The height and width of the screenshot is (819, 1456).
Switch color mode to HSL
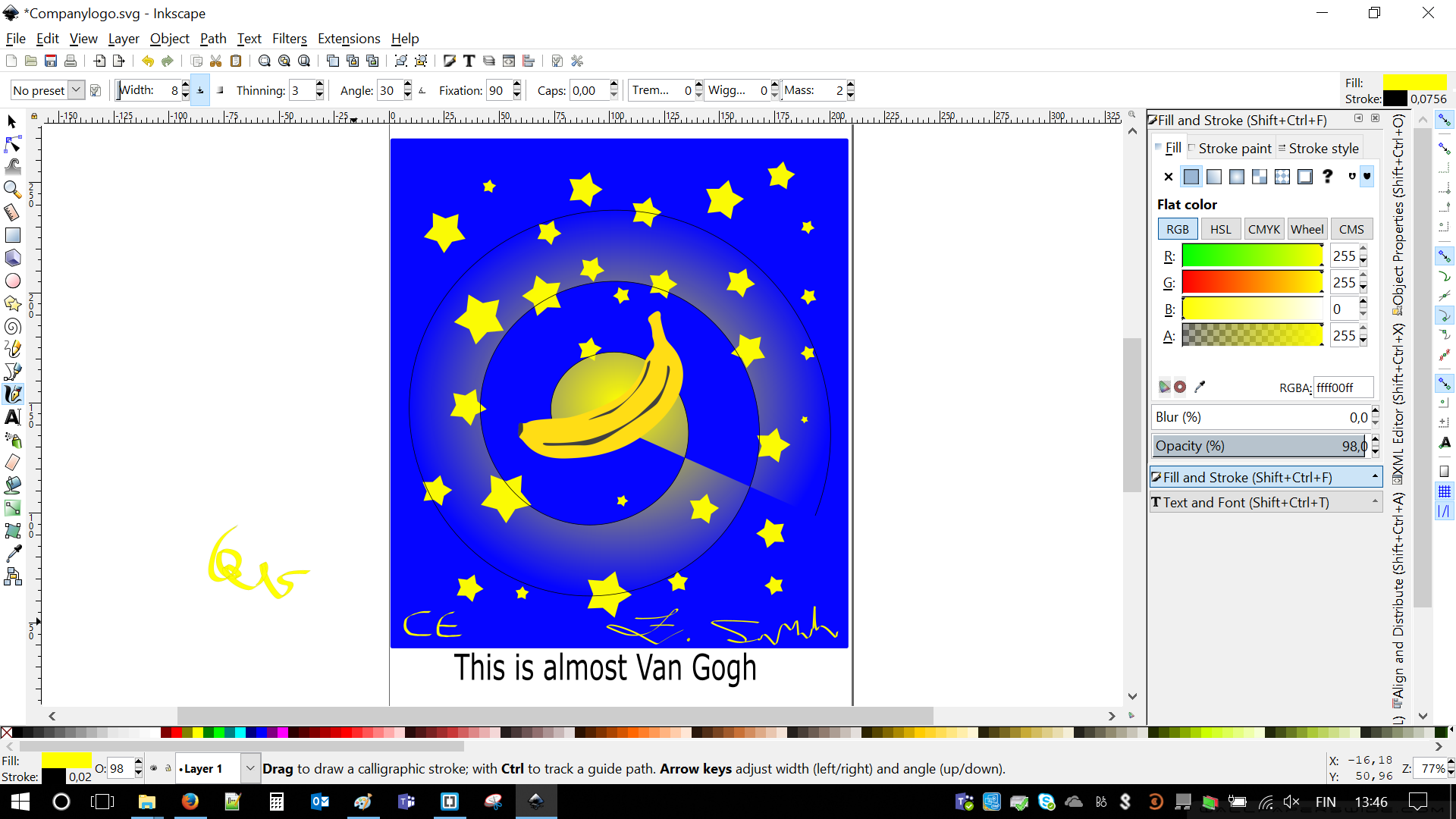click(x=1221, y=229)
